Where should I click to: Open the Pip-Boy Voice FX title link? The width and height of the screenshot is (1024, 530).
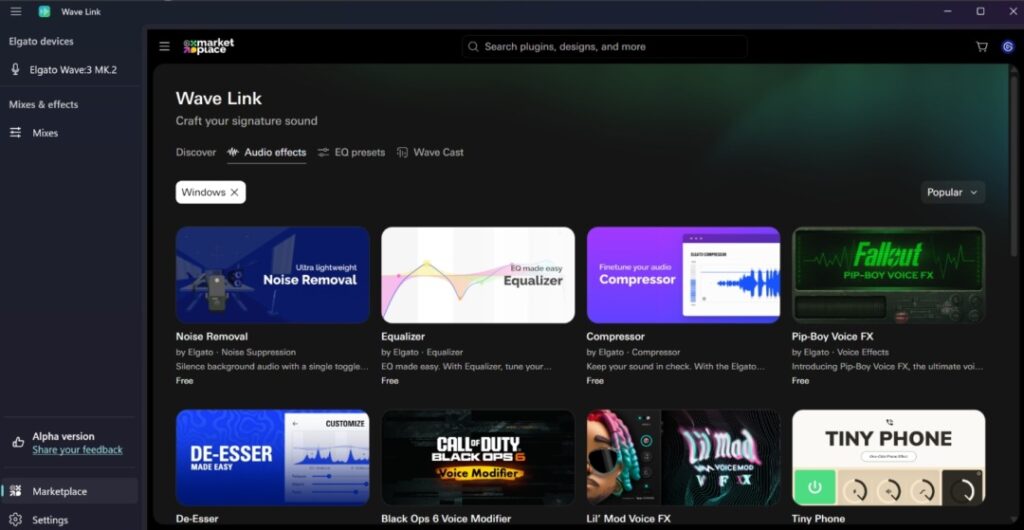832,336
